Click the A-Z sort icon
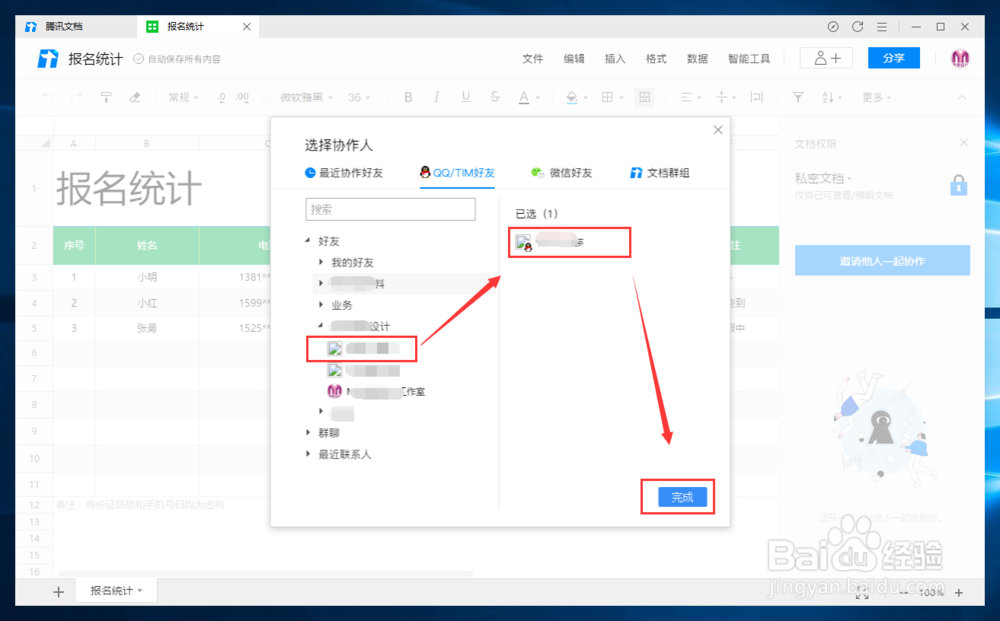The image size is (1000, 621). (x=829, y=97)
